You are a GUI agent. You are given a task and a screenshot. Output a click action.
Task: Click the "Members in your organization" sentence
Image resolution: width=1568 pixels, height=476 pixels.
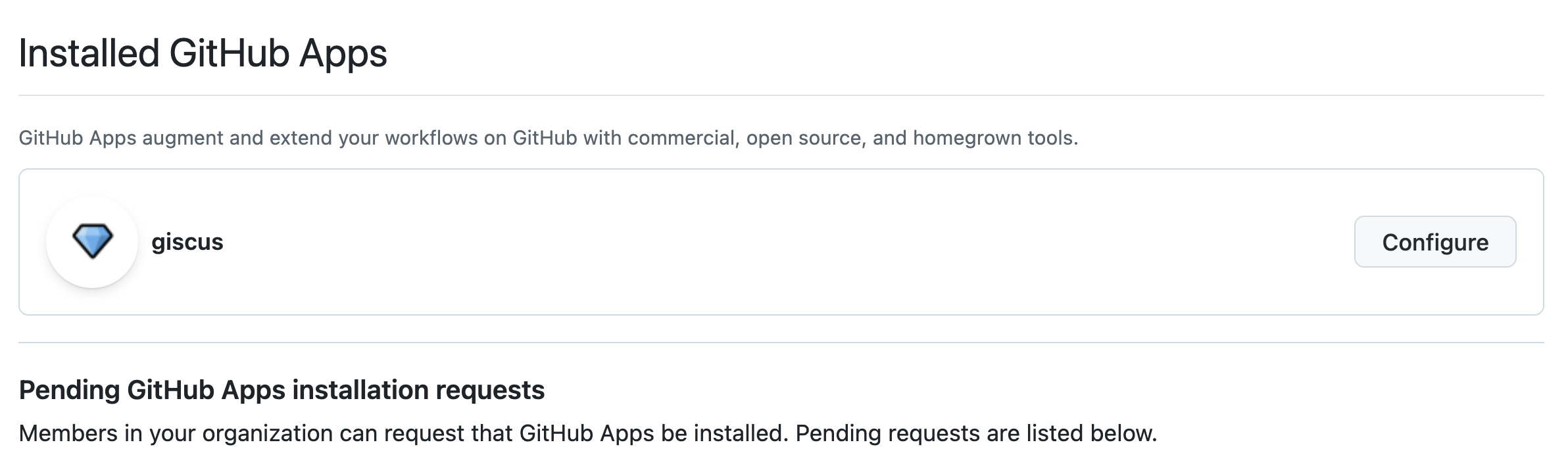click(403, 433)
